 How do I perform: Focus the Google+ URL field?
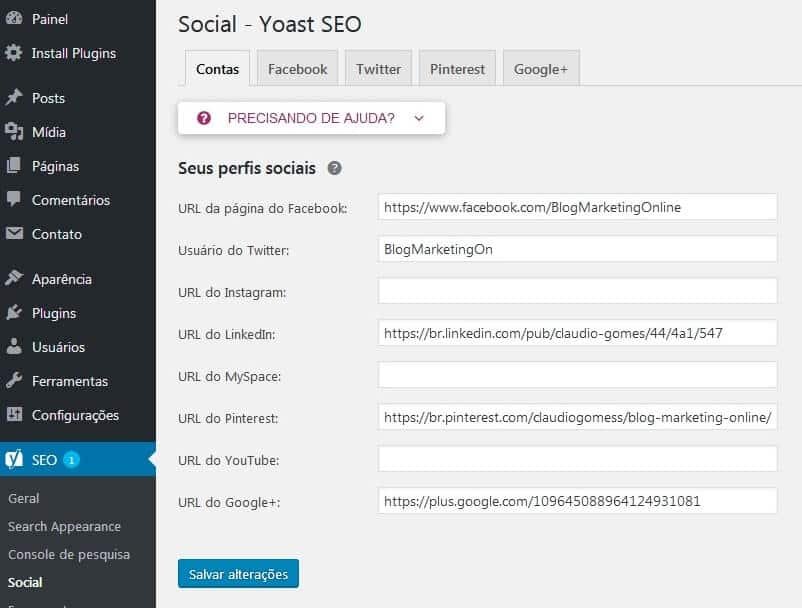point(577,501)
